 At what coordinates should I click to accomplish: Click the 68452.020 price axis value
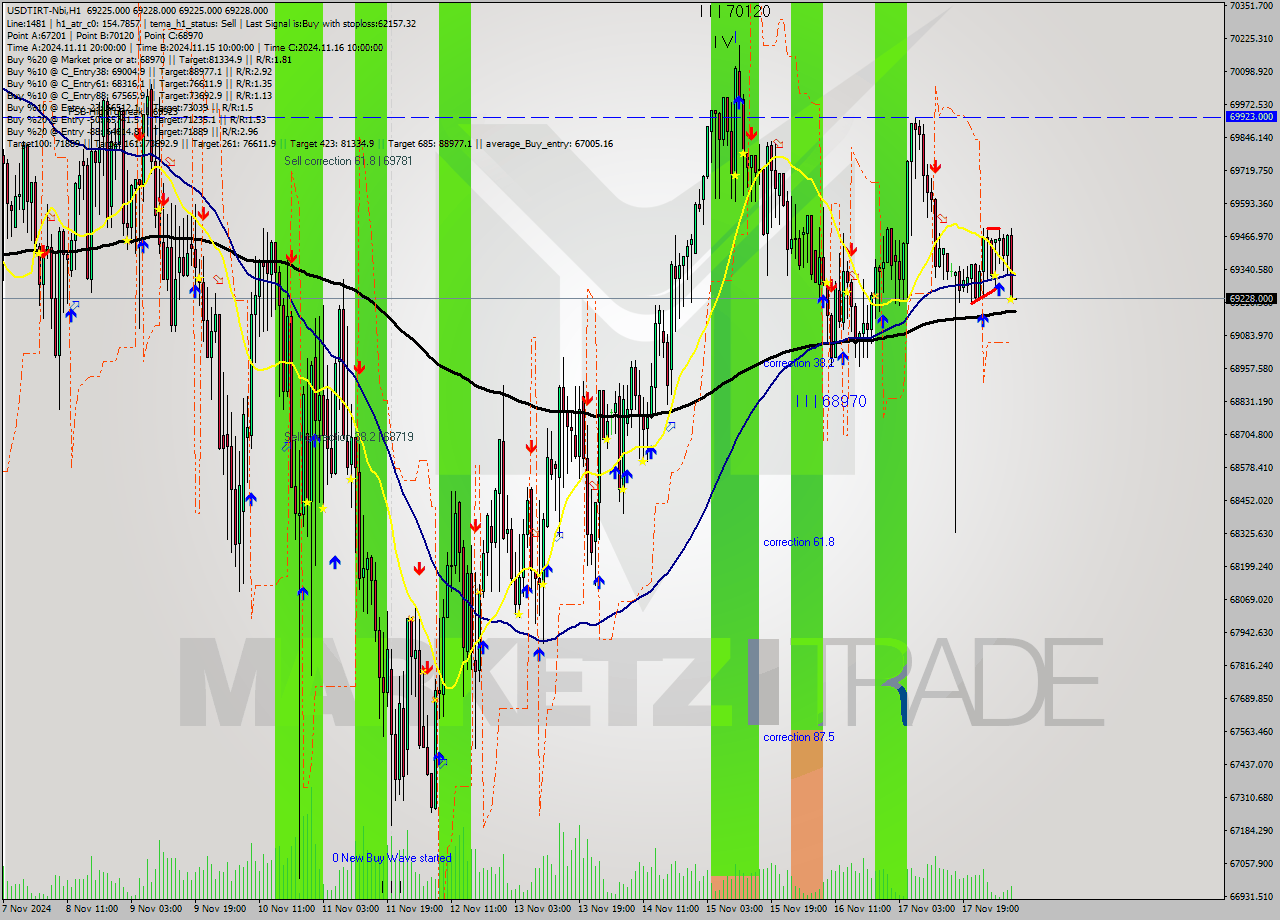(x=1251, y=500)
